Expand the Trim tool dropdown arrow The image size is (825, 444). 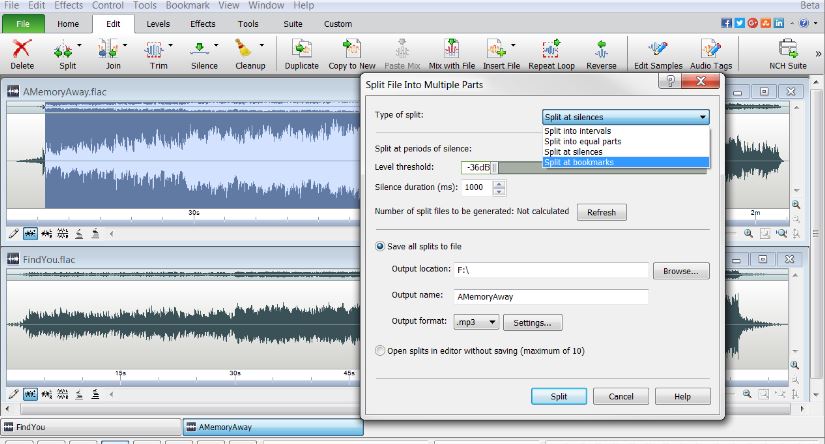[170, 46]
